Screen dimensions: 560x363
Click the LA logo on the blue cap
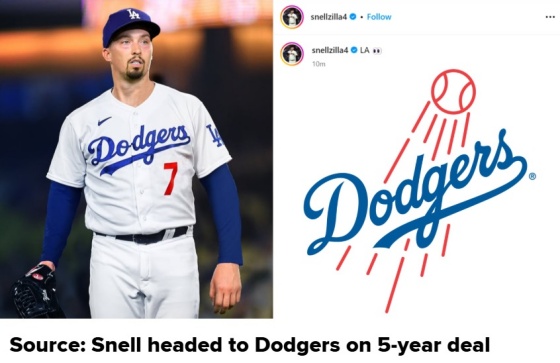pyautogui.click(x=134, y=14)
